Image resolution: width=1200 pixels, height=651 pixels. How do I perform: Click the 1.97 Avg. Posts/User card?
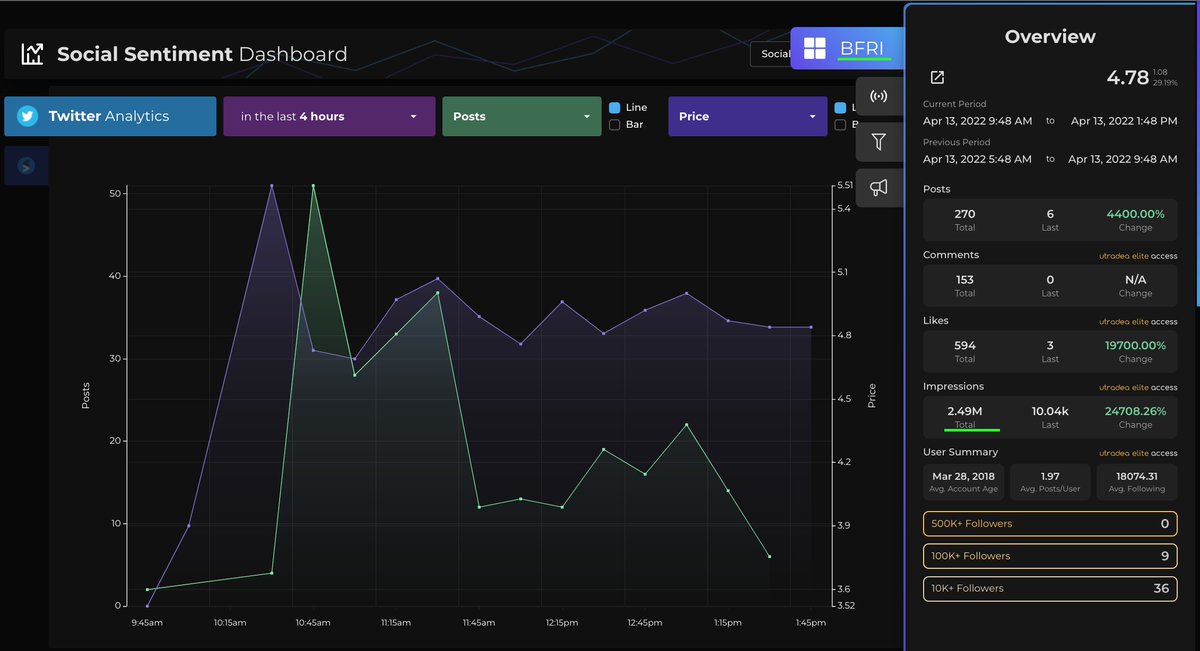1050,482
